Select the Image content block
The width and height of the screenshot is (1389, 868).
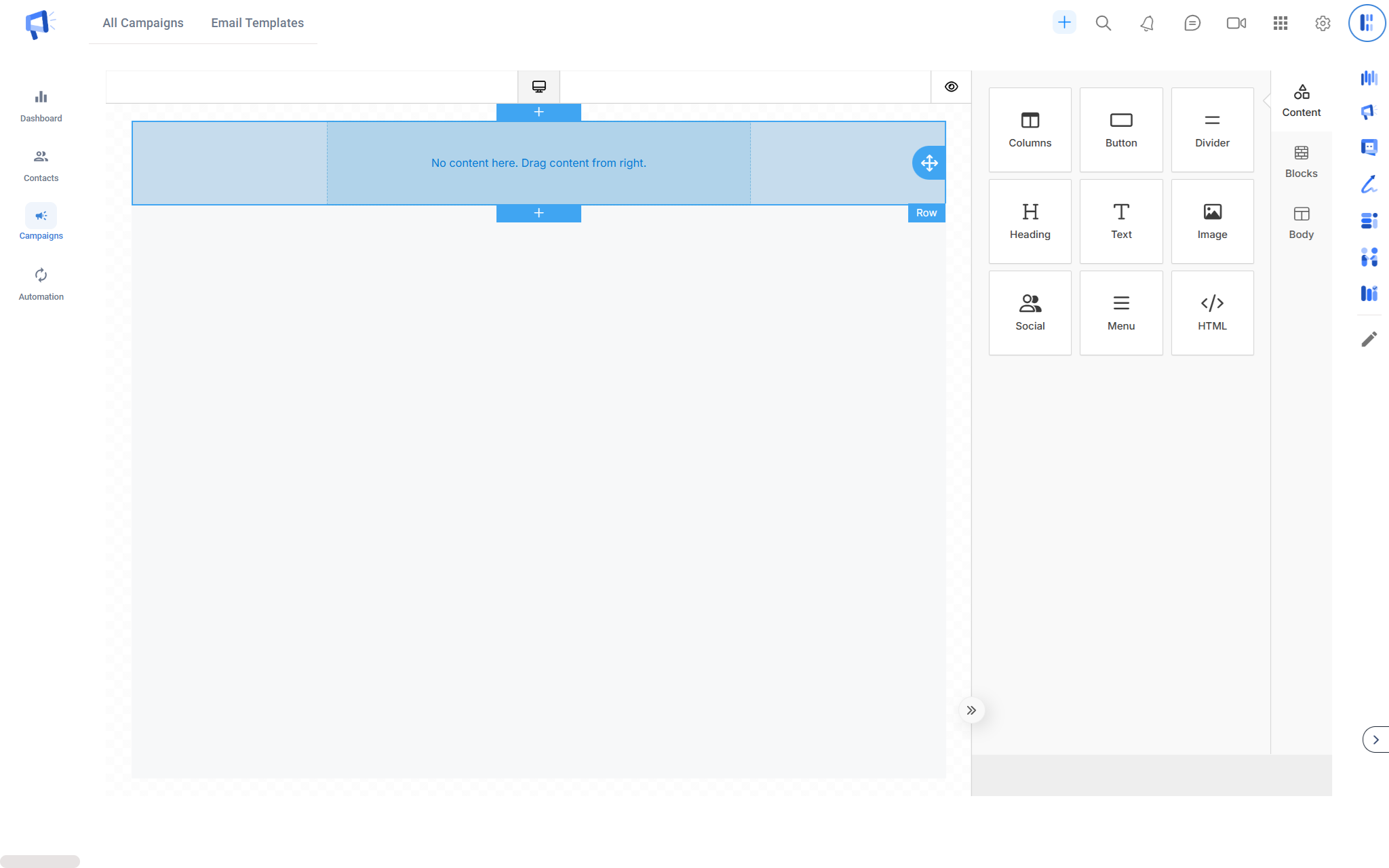click(x=1212, y=221)
